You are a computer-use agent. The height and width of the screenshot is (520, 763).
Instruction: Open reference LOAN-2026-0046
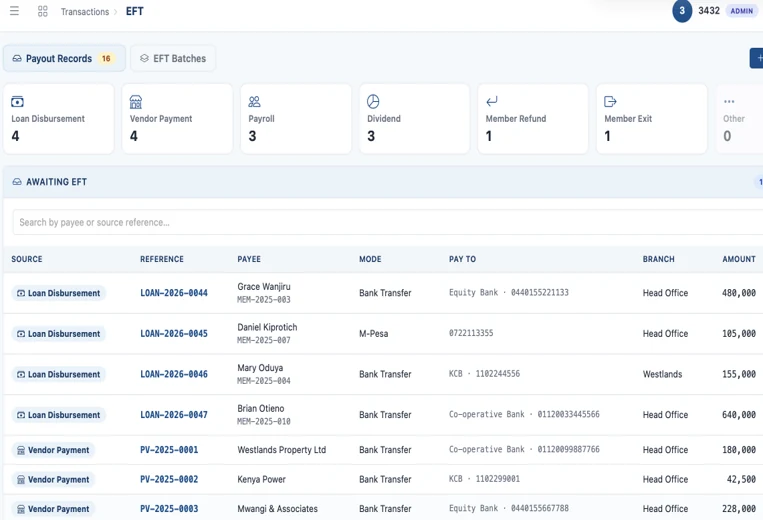(x=174, y=374)
